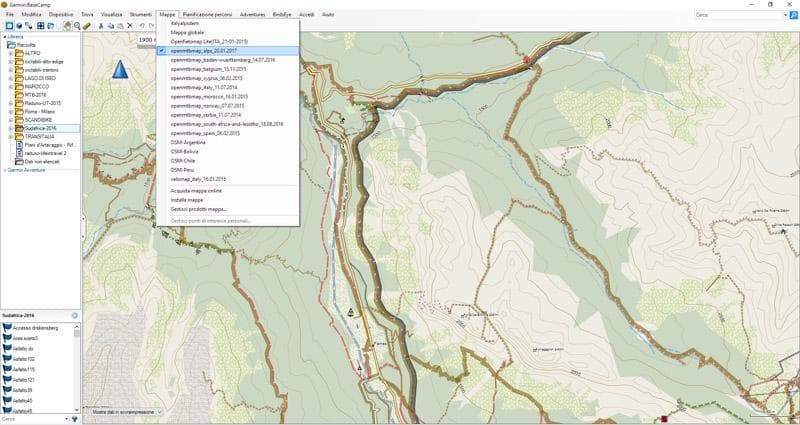Click the third toolbar view icon
This screenshot has width=800, height=425.
coord(29,26)
